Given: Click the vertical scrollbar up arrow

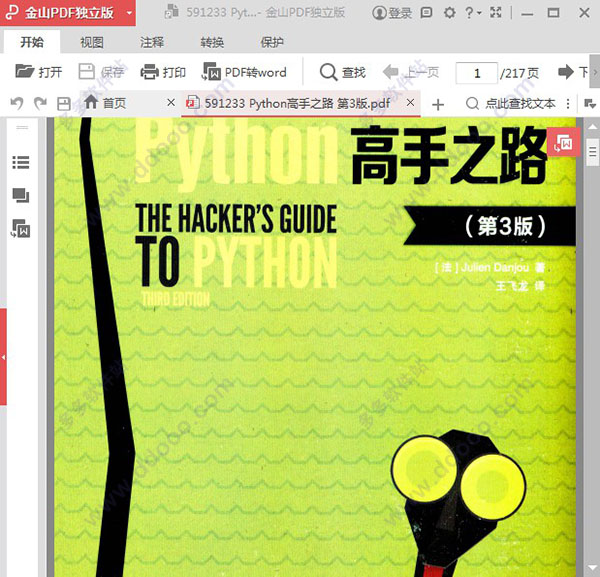Looking at the screenshot, I should click(592, 126).
